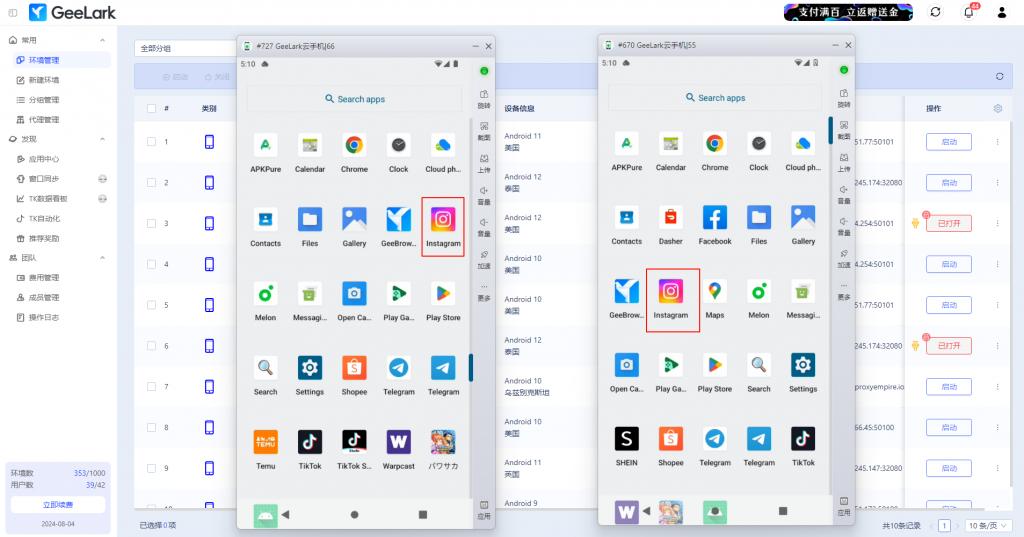Click the 支付满百 promotion banner
Image resolution: width=1024 pixels, height=537 pixels.
848,12
